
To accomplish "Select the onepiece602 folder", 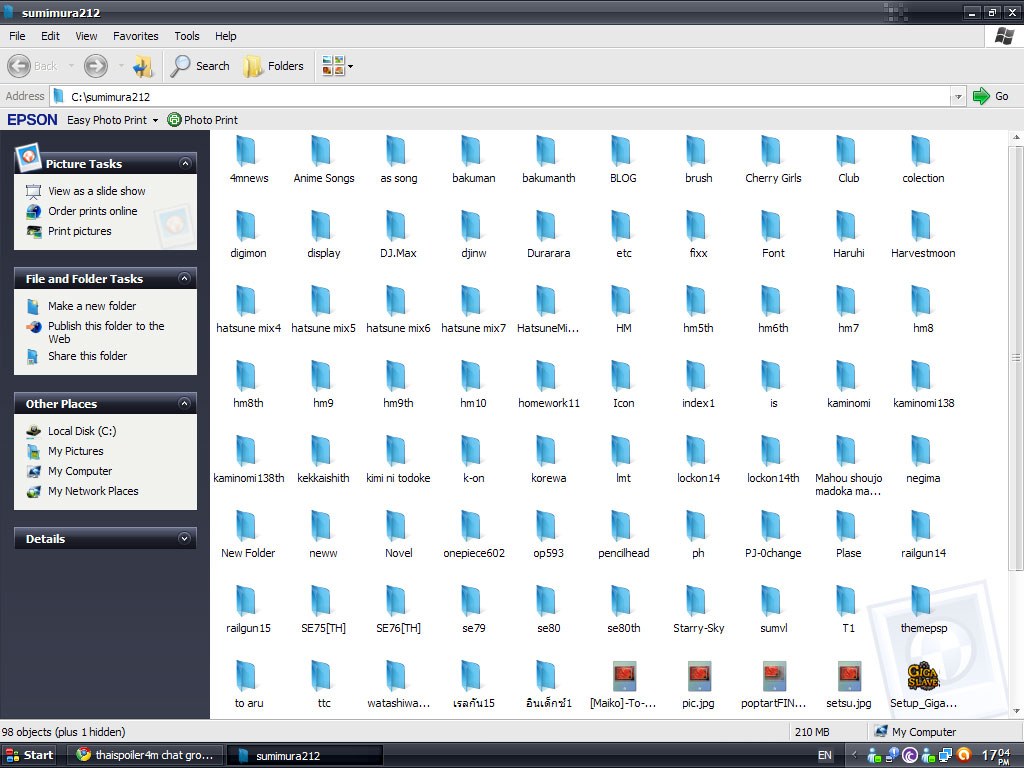I will [473, 536].
